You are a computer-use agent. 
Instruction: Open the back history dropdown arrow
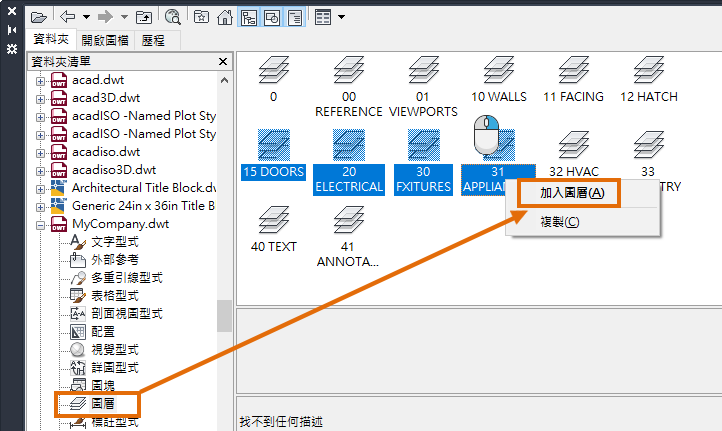click(x=86, y=17)
